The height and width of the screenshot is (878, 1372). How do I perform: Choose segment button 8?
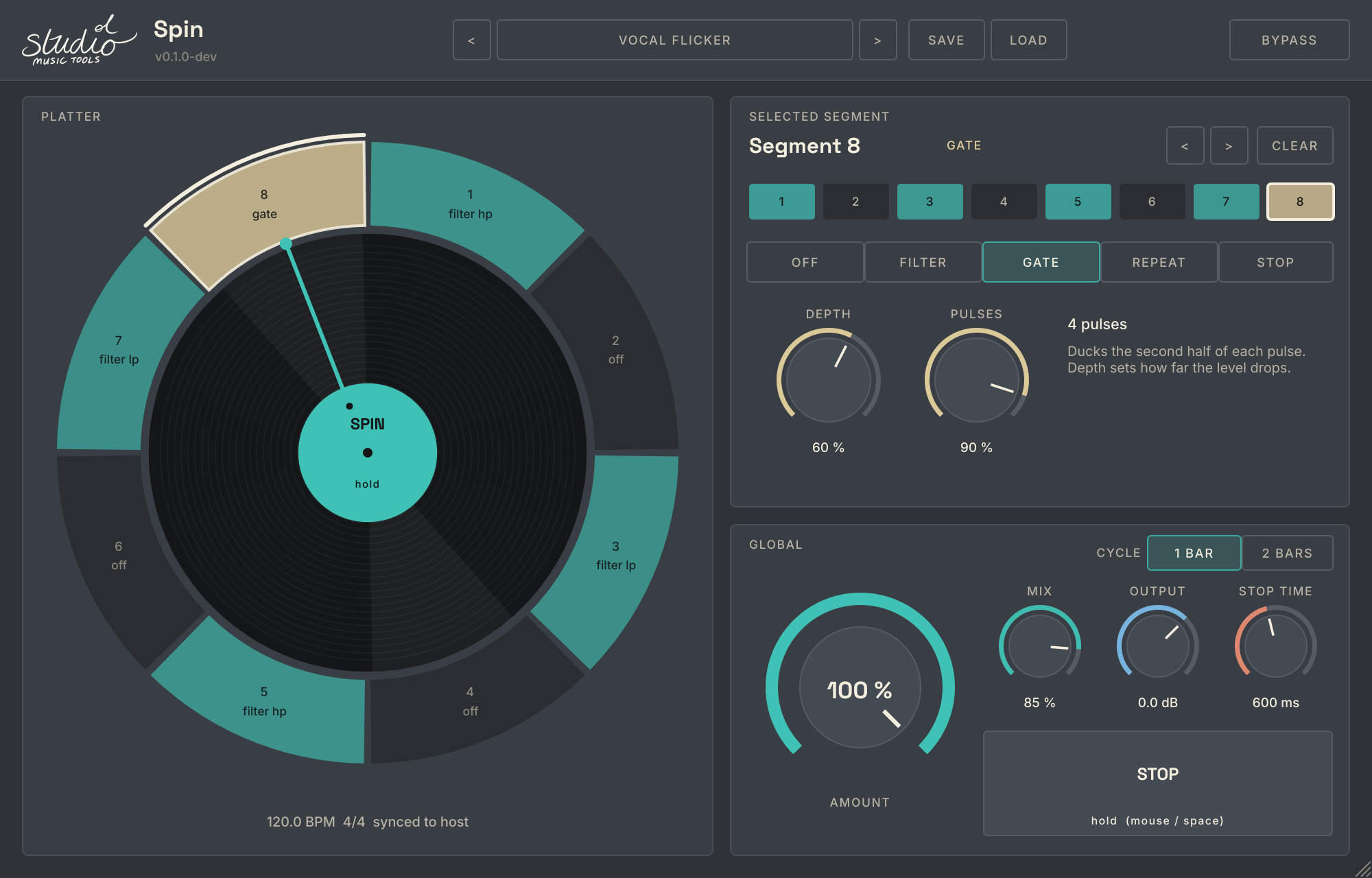pyautogui.click(x=1300, y=202)
